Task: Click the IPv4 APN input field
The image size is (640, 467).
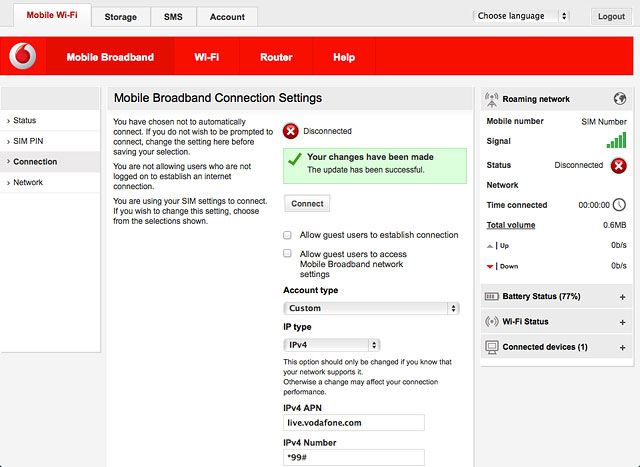Action: [354, 423]
